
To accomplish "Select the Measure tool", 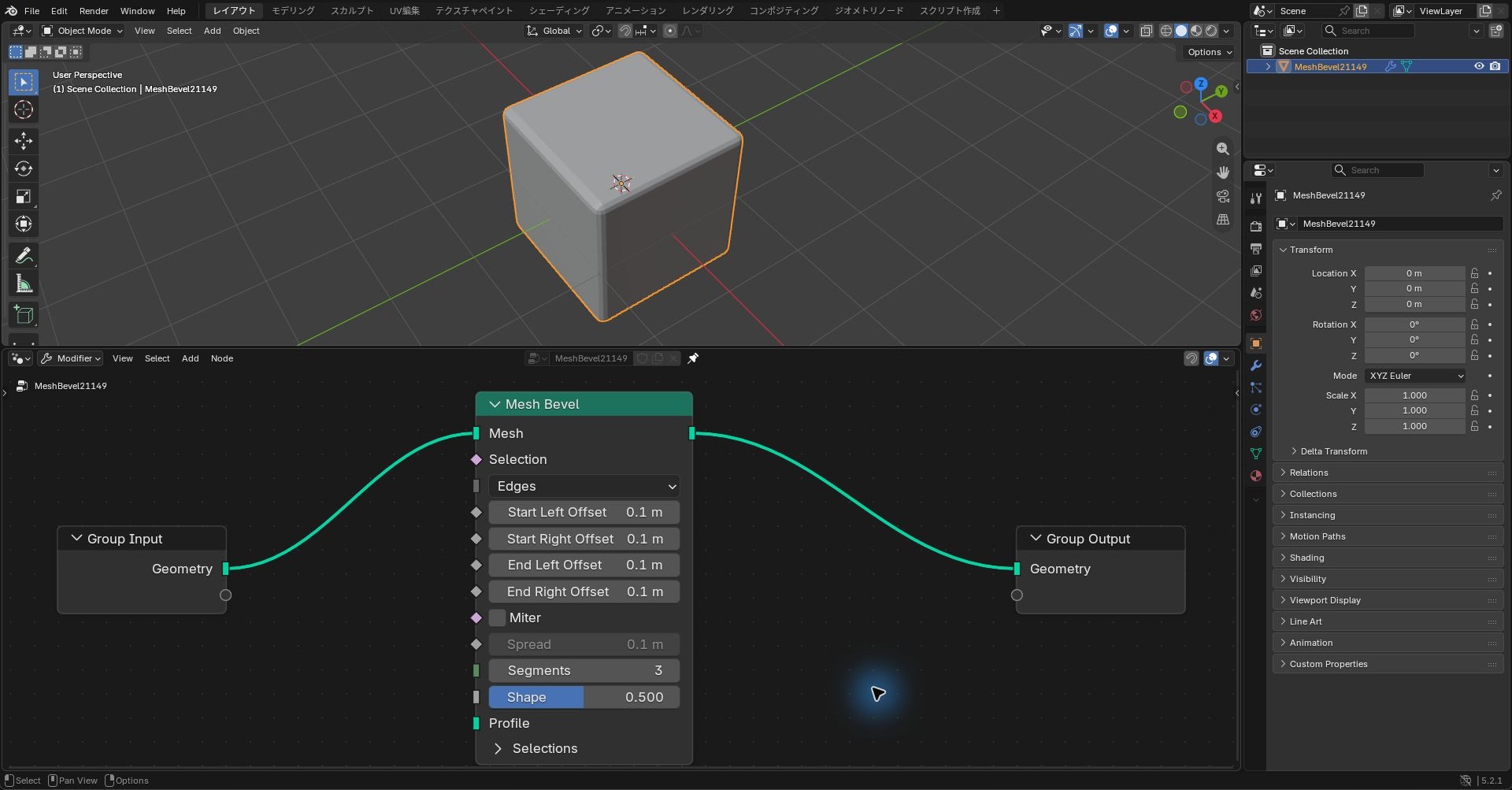I will coord(24,284).
